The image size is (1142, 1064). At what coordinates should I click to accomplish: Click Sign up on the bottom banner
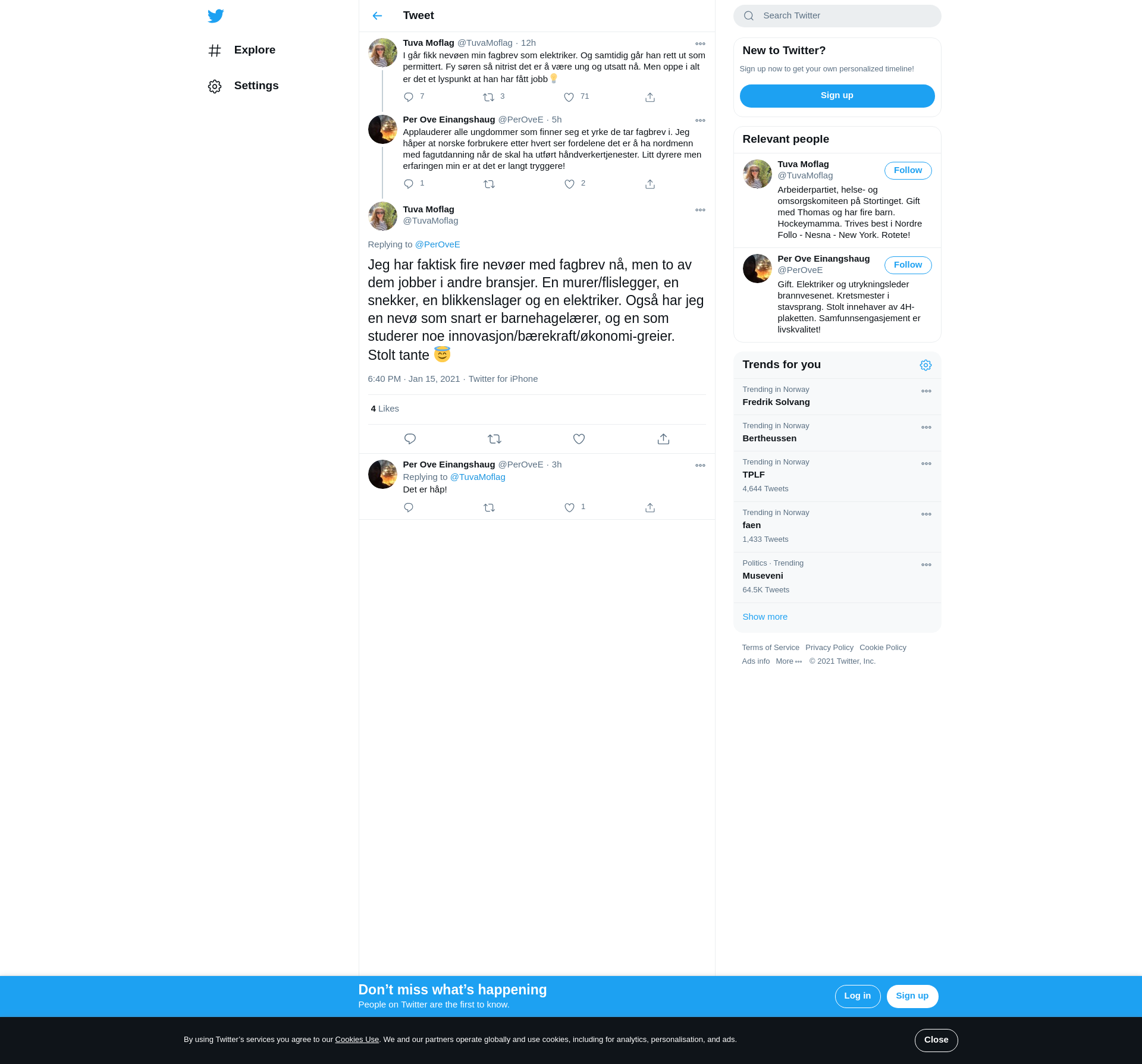click(912, 996)
